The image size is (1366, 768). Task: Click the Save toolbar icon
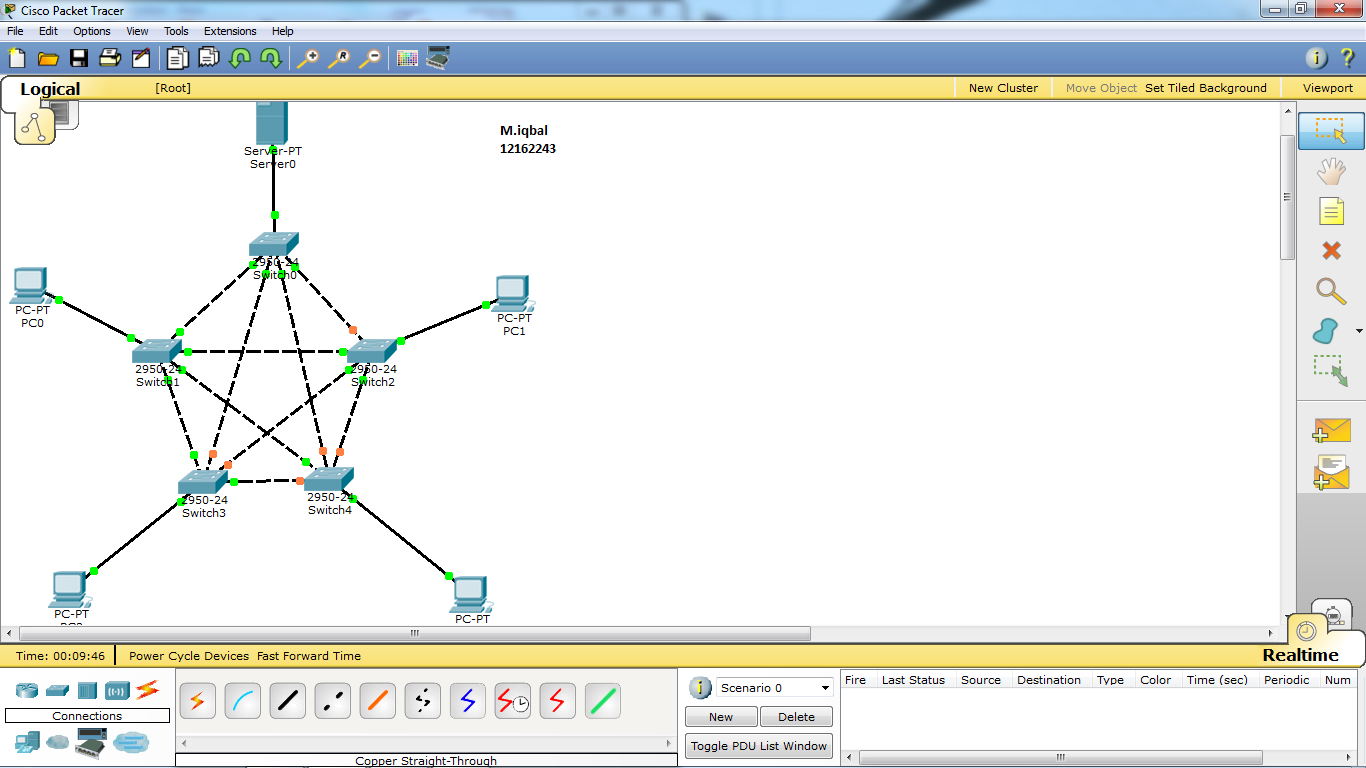tap(79, 58)
